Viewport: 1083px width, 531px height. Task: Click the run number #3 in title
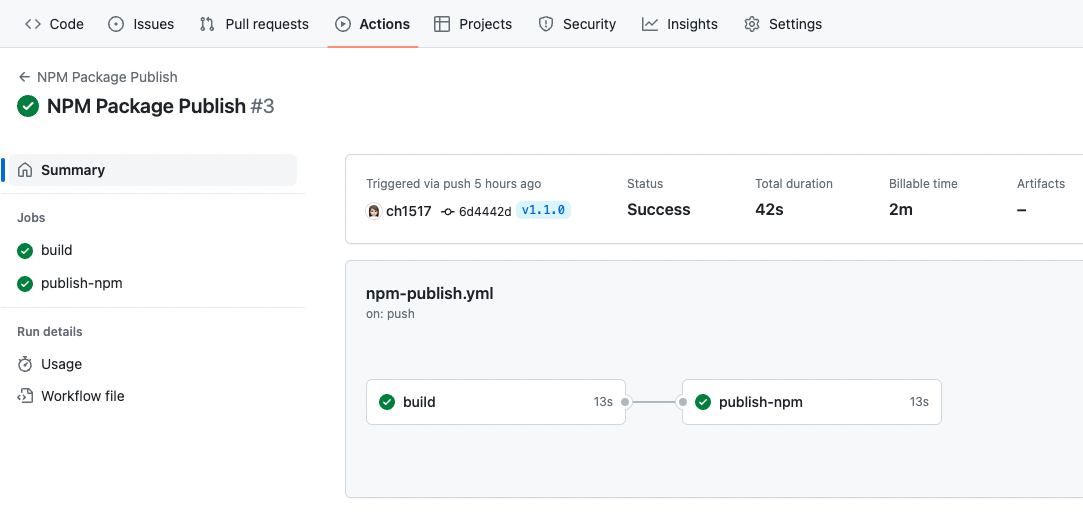tap(262, 106)
